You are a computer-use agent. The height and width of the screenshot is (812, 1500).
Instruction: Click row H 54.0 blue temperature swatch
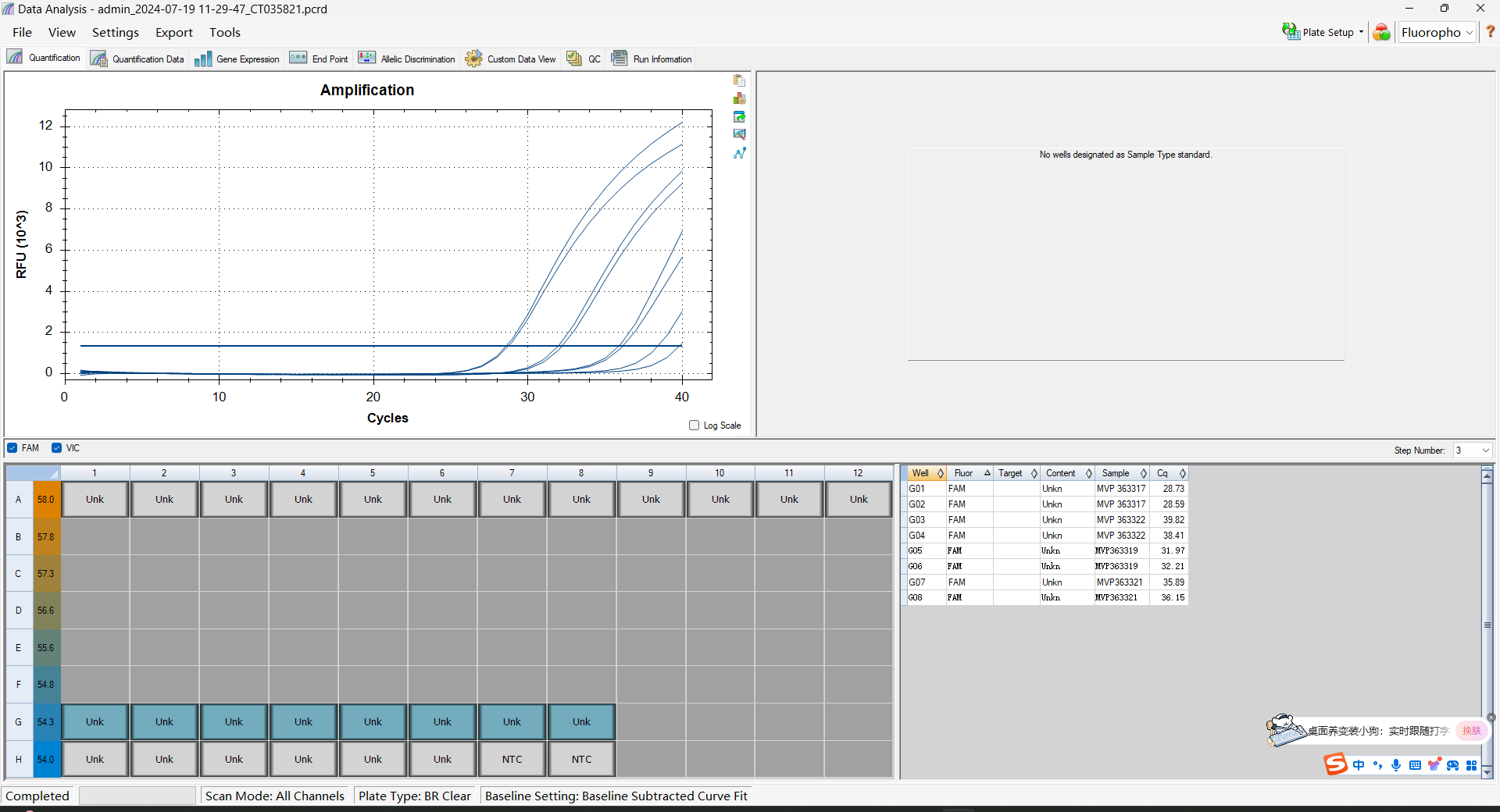pos(46,760)
